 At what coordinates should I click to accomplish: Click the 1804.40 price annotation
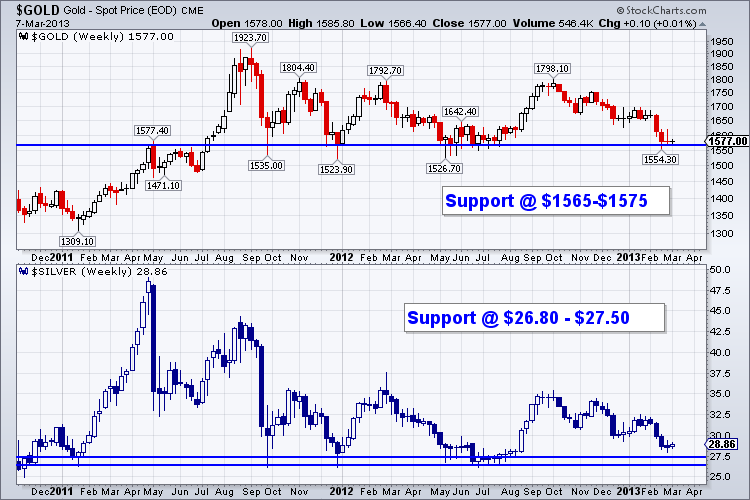tap(298, 67)
